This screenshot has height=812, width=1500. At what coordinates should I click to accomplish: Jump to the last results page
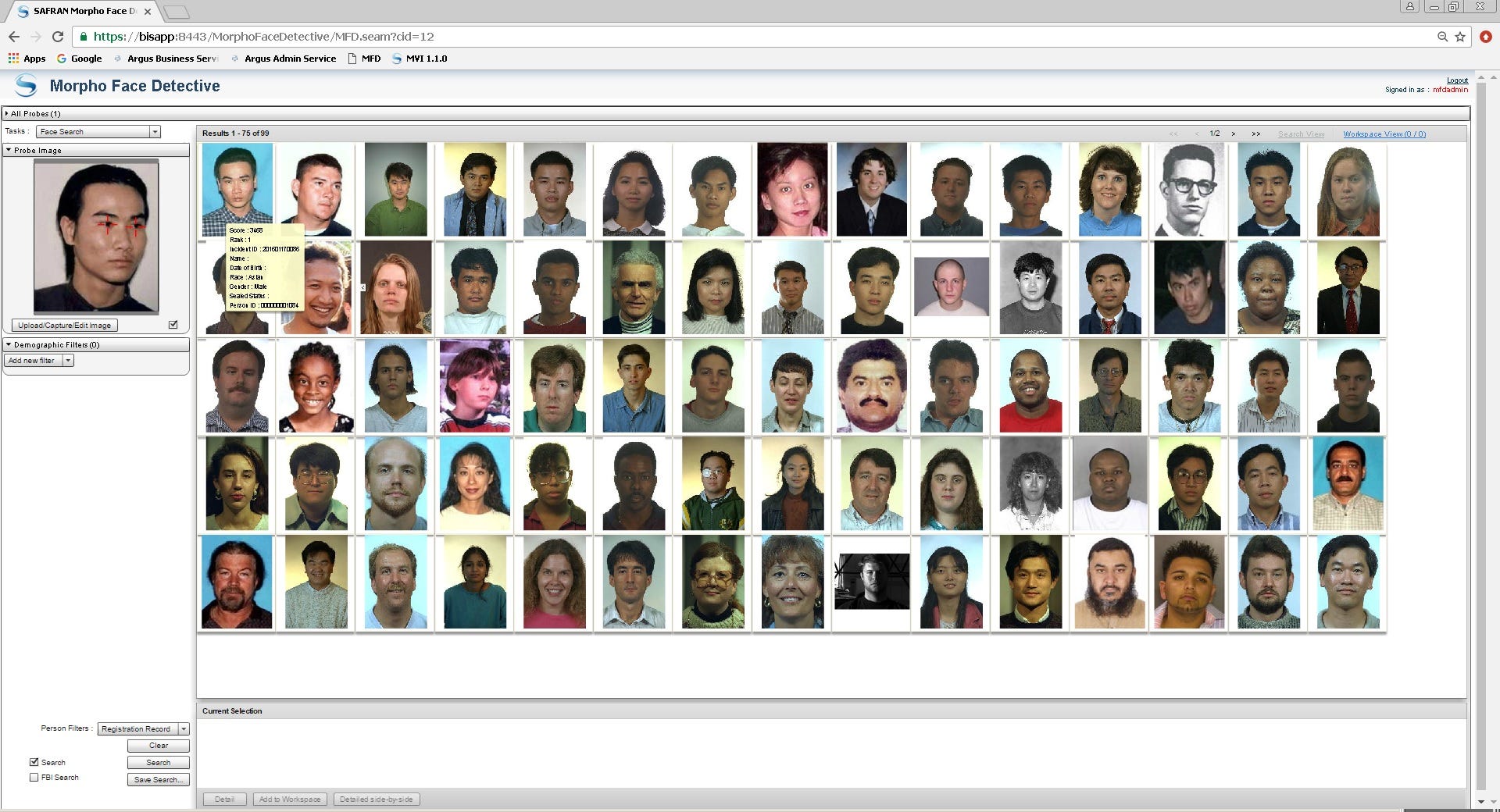click(1255, 134)
